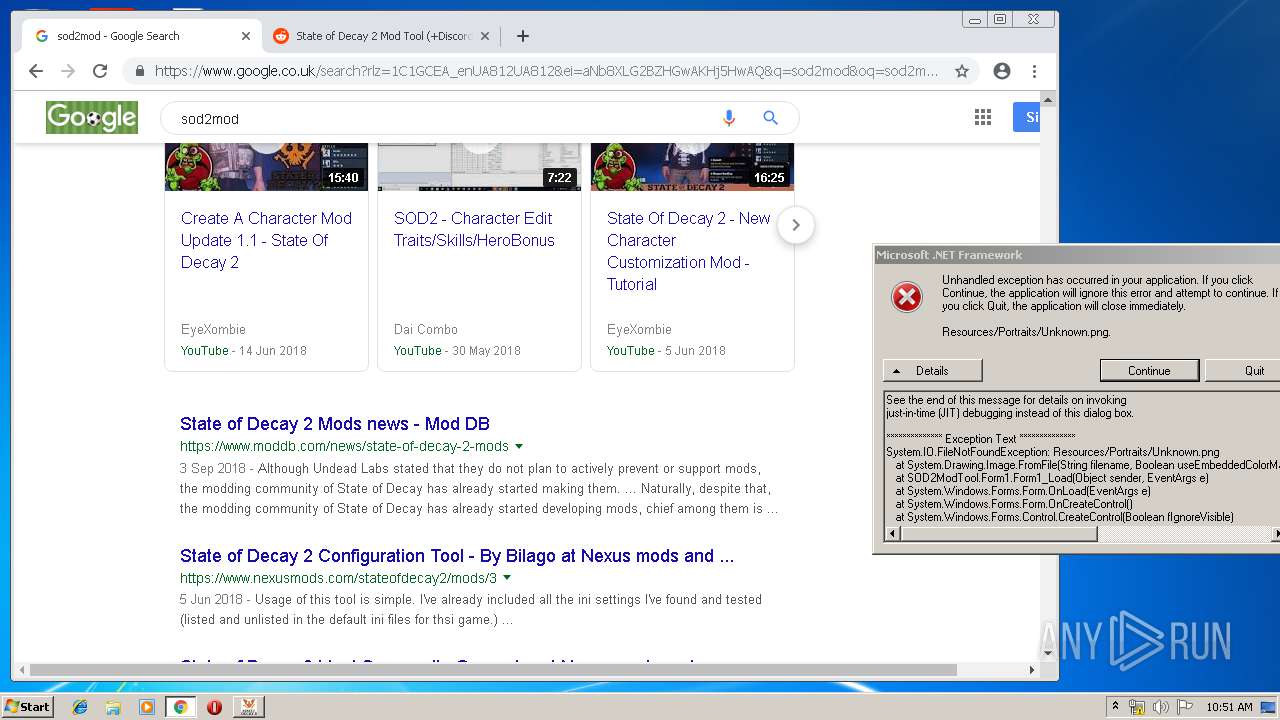The width and height of the screenshot is (1280, 720).
Task: Click the blue search magnifier icon
Action: (771, 118)
